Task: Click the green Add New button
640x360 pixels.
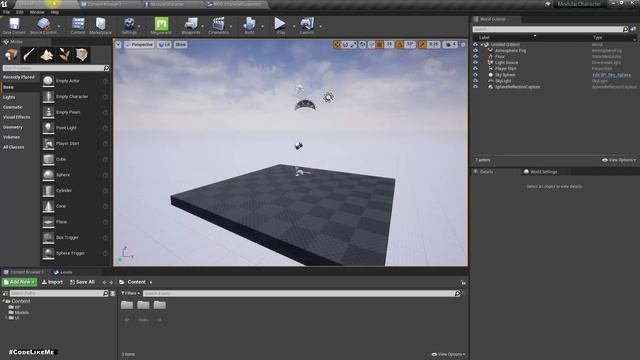Action: tap(19, 282)
